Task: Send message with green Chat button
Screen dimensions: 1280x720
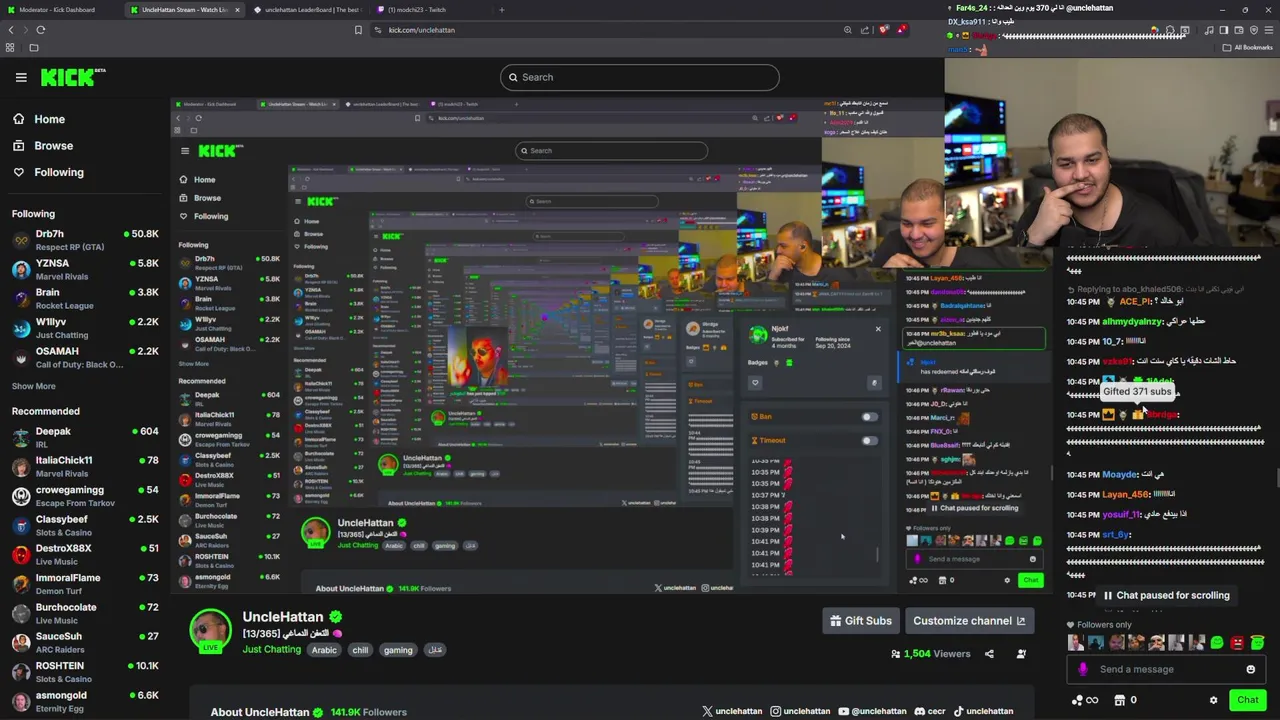Action: pos(1247,700)
